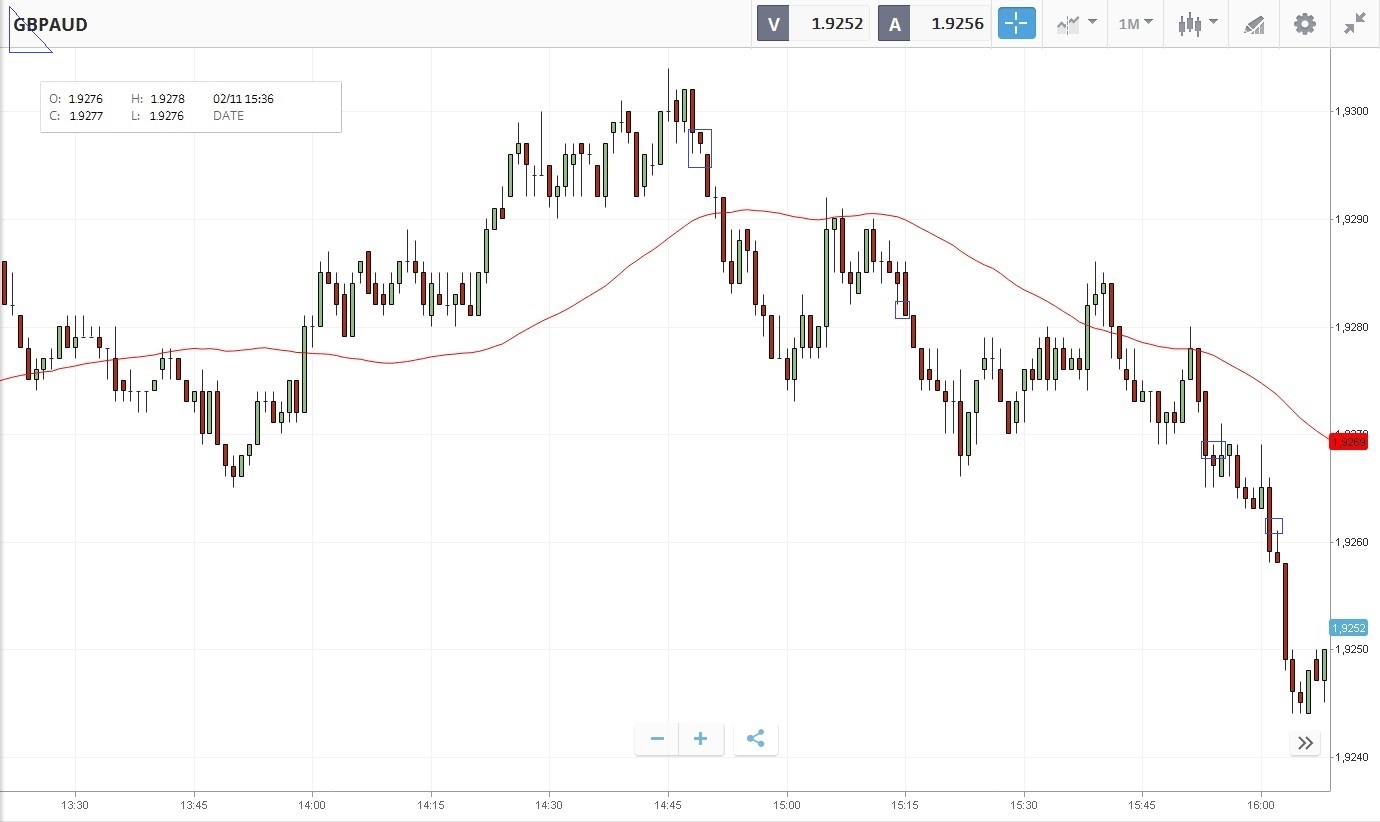Zoom out with the minus button
The height and width of the screenshot is (822, 1380).
tap(657, 739)
